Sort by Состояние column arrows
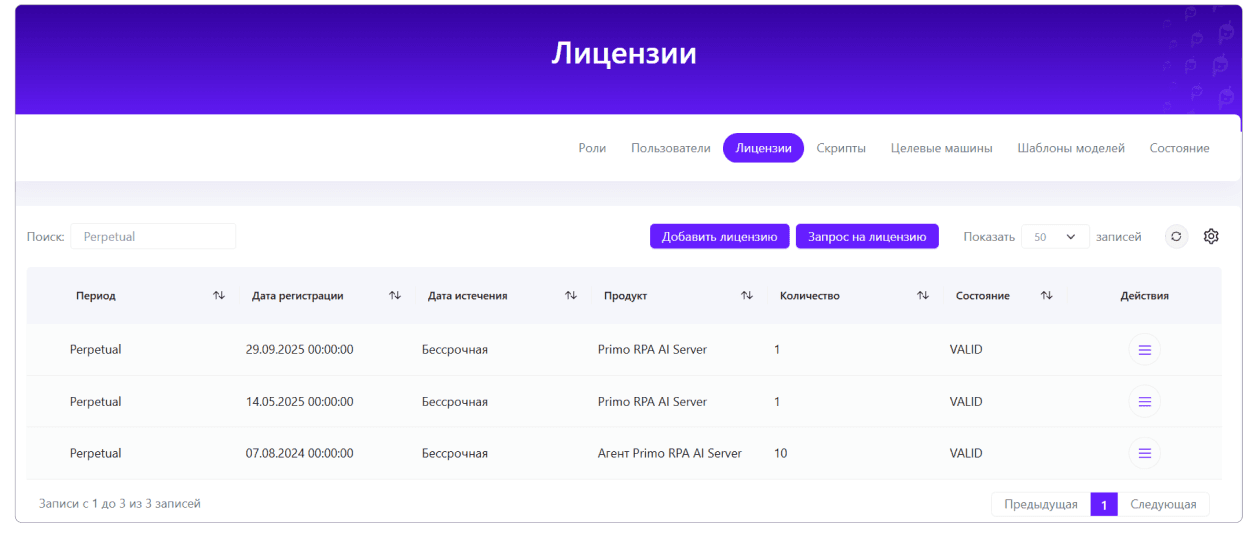1250x536 pixels. coord(1046,296)
